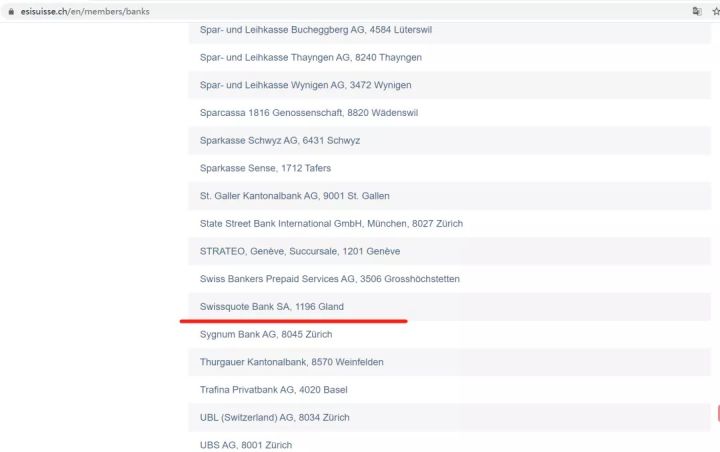This screenshot has height=452, width=720.
Task: Select Sparcassa 1816 Genossenschaft row
Action: pos(450,113)
